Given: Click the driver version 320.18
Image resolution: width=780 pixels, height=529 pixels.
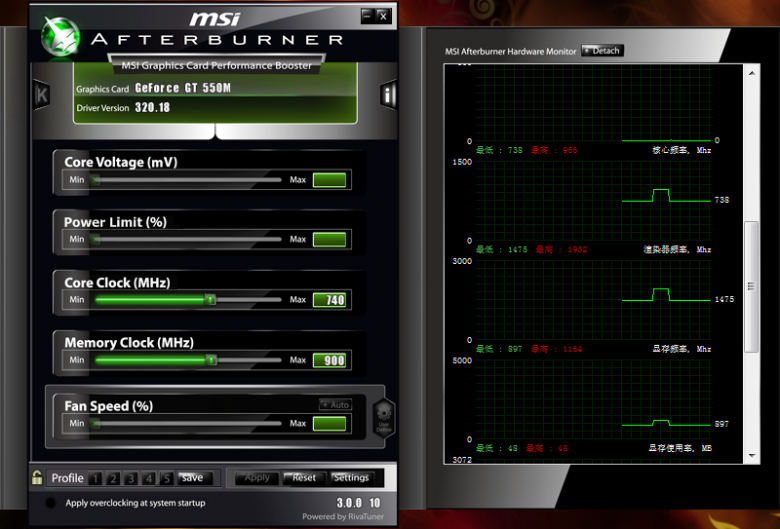Looking at the screenshot, I should click(152, 107).
